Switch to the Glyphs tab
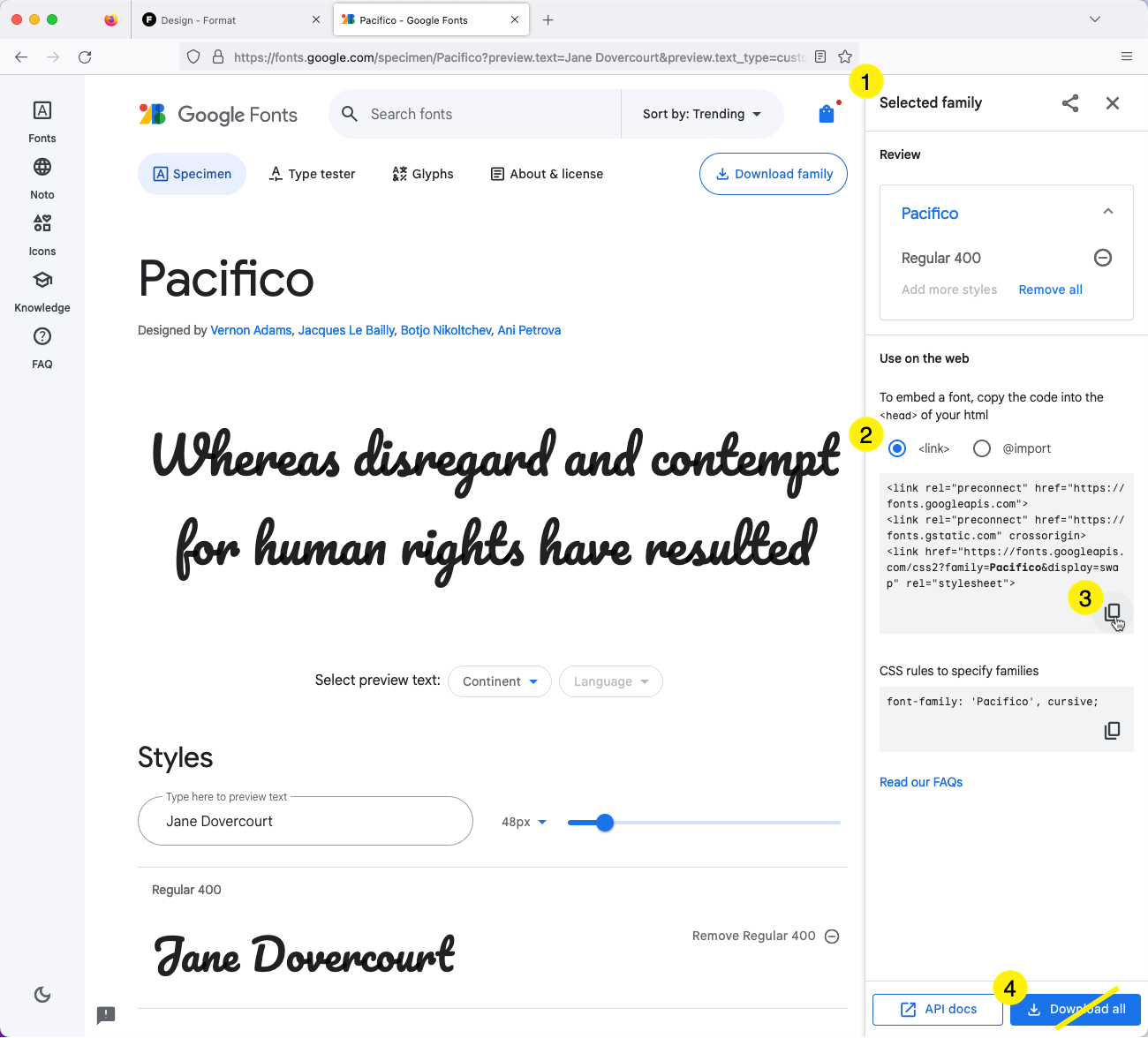 [423, 174]
